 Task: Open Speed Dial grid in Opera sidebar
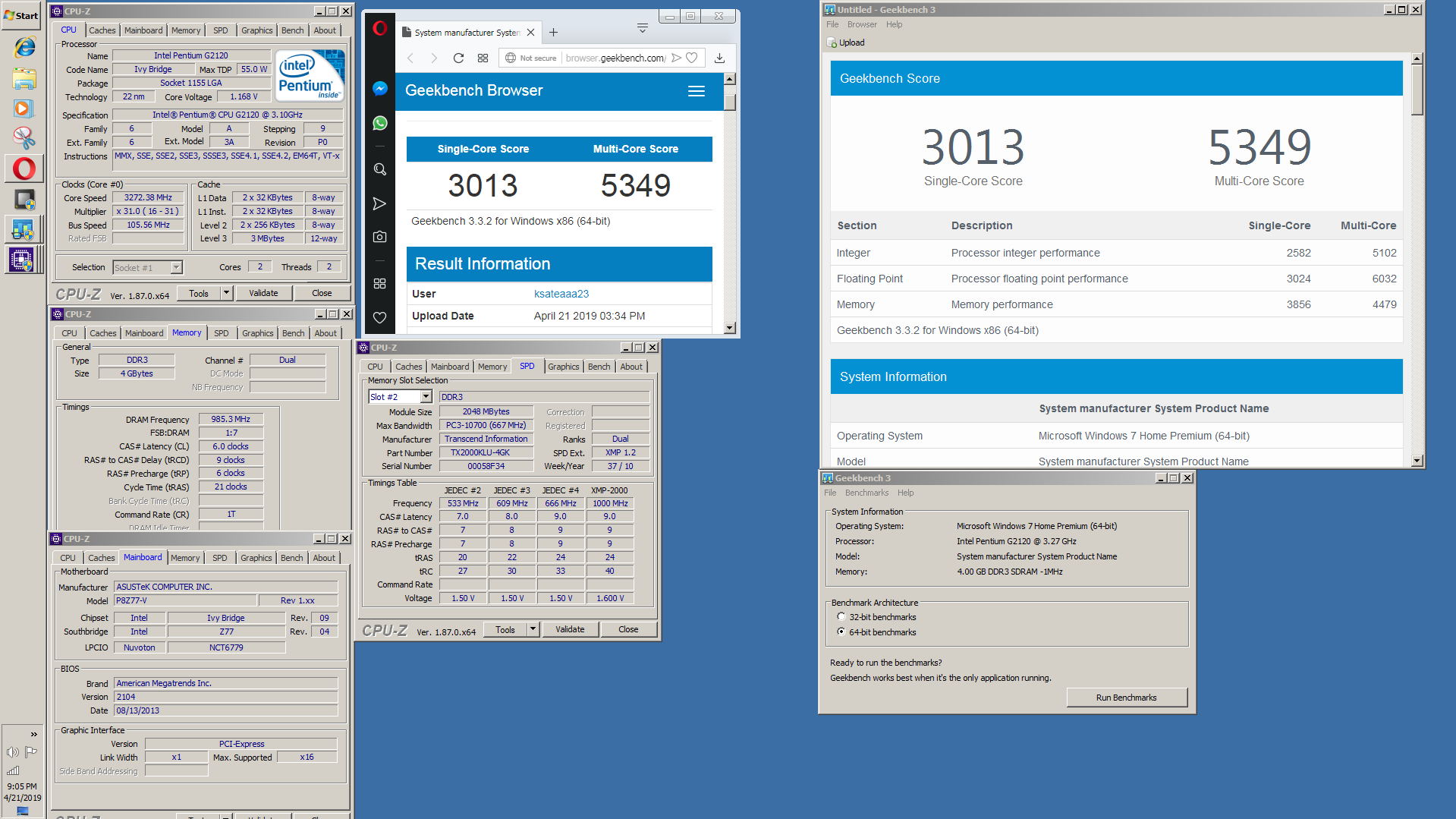point(380,283)
